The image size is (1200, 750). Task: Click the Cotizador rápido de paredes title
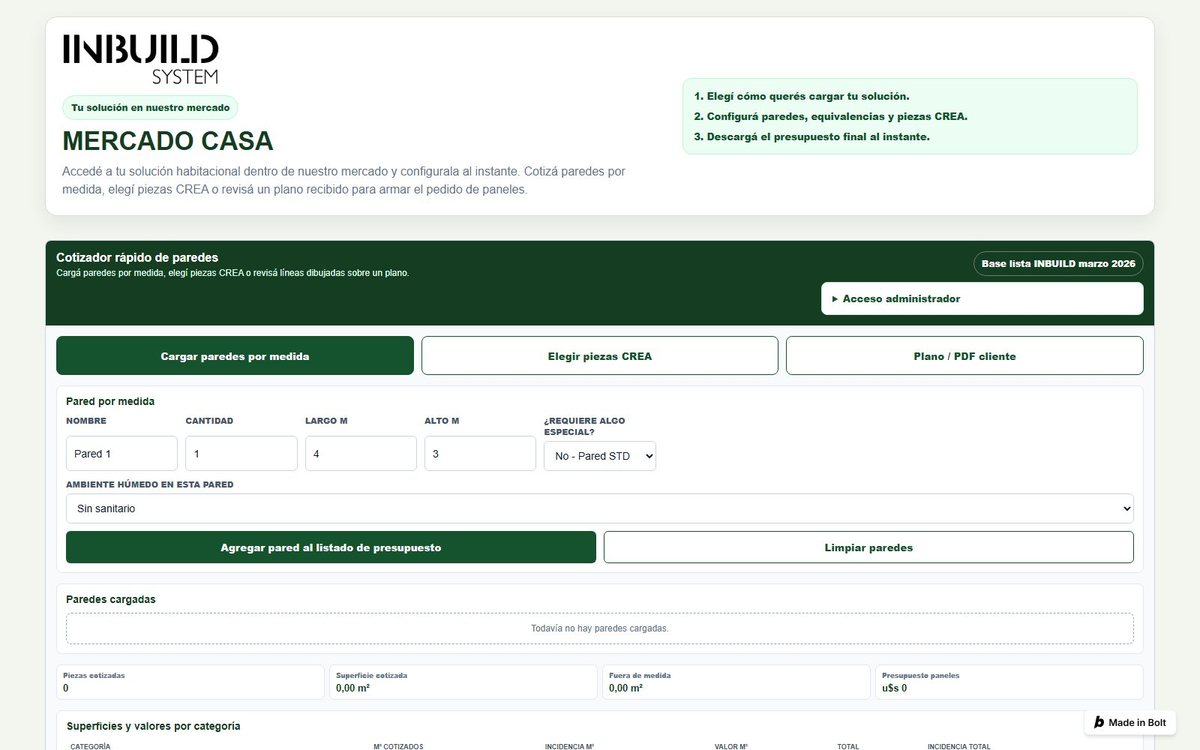tap(137, 257)
